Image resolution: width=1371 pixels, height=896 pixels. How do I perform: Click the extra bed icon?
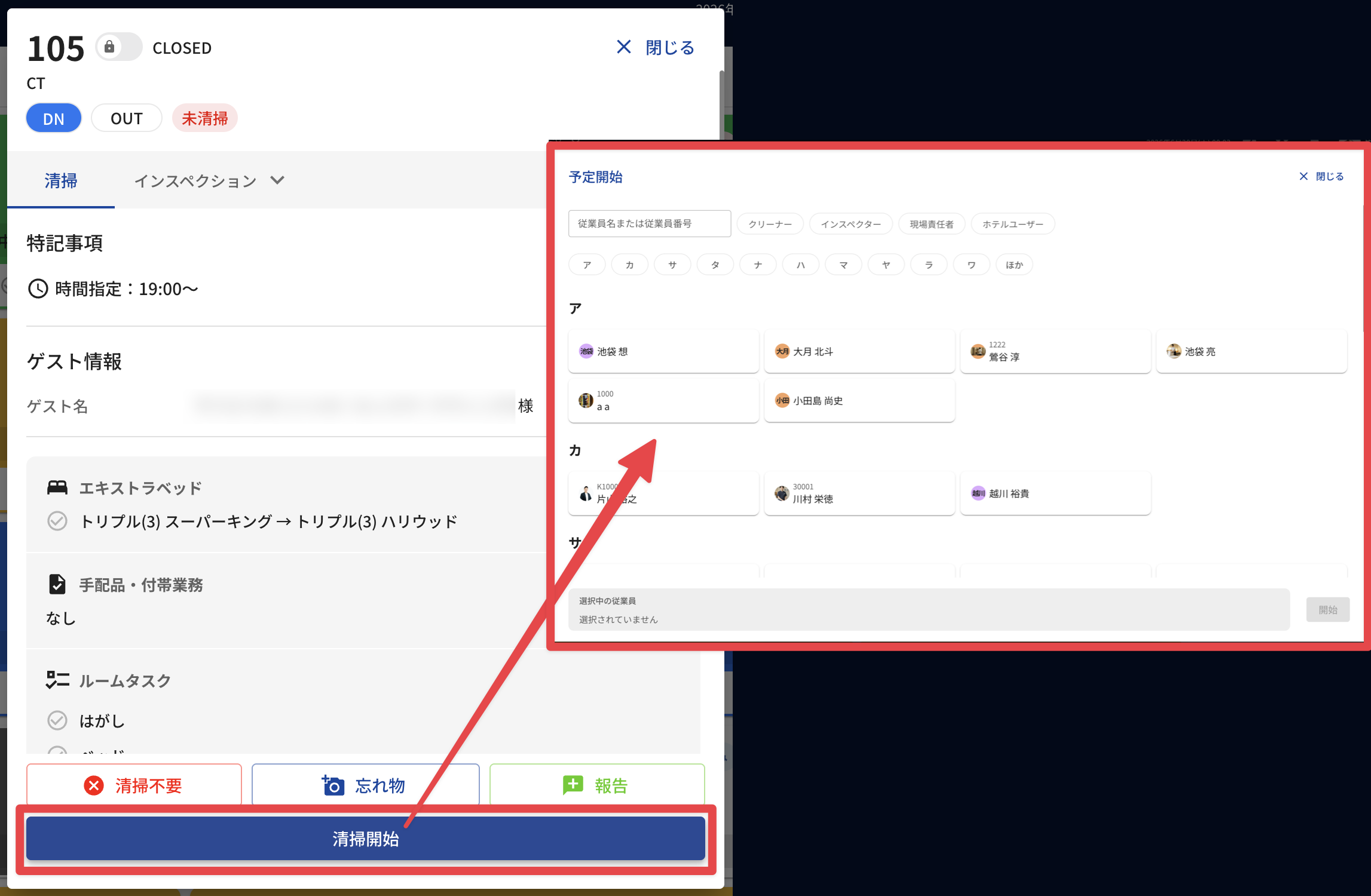point(57,488)
